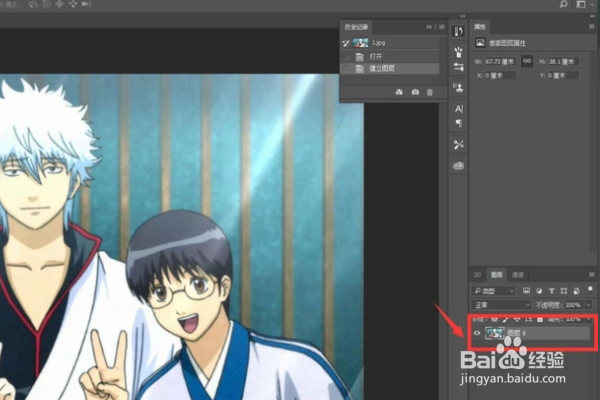Open the Properties panel options menu

[592, 26]
